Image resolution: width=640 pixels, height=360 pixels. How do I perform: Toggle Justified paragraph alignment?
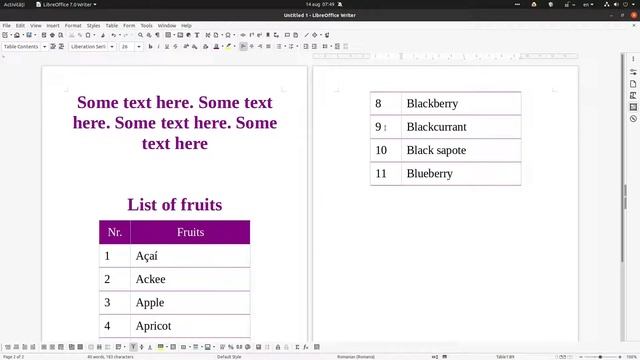[x=268, y=47]
